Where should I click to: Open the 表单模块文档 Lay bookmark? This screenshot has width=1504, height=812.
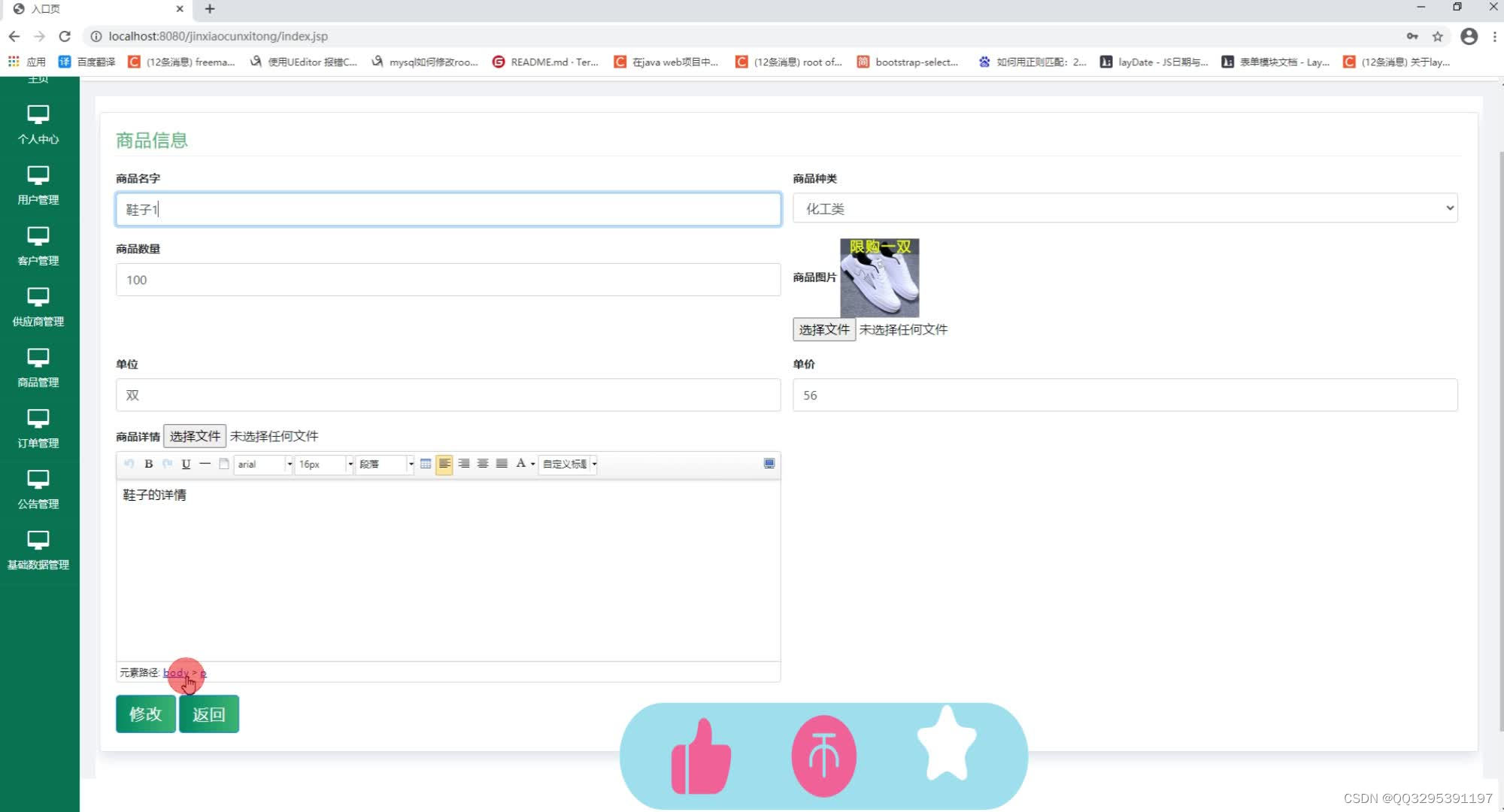click(x=1276, y=62)
